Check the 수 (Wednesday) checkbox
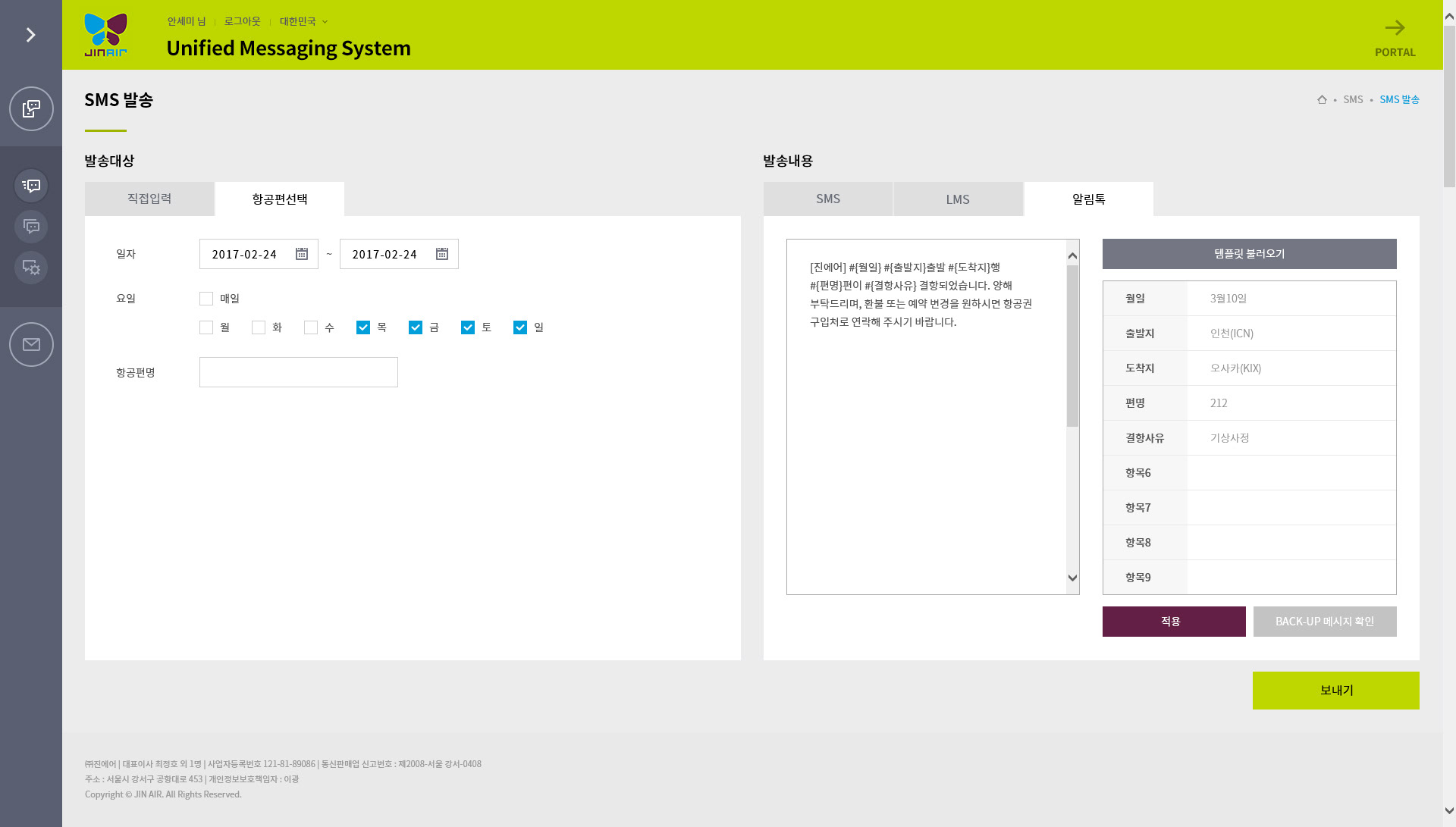 (311, 327)
